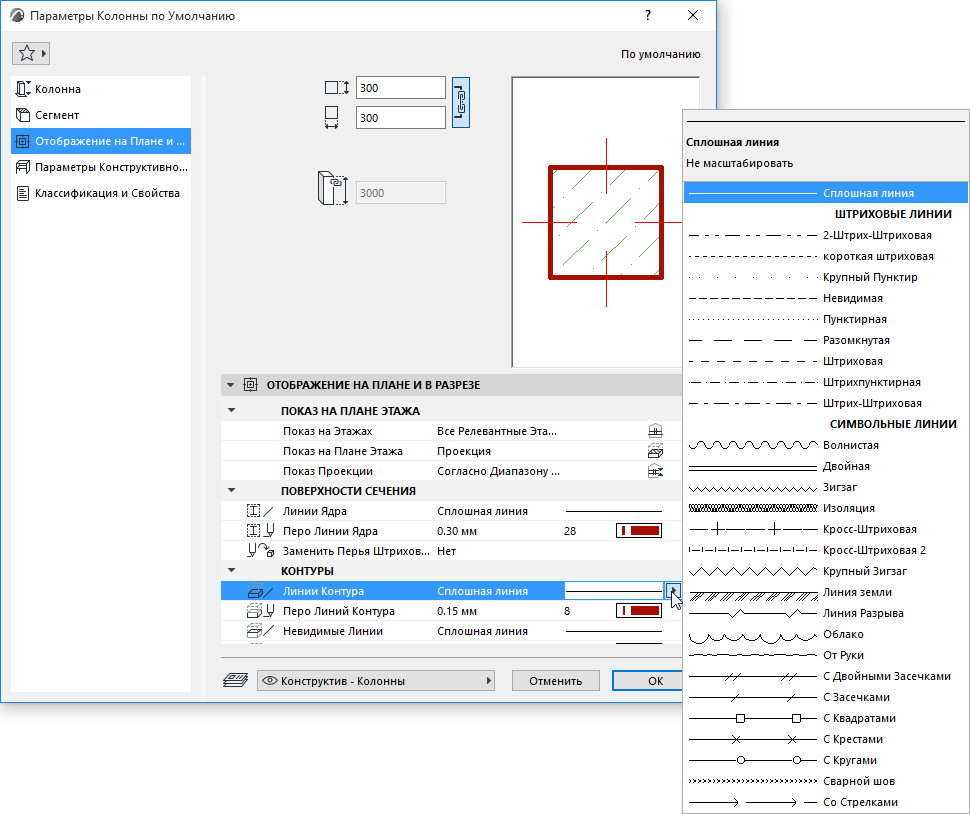Image resolution: width=970 pixels, height=814 pixels.
Task: Click the Отменить button
Action: click(556, 680)
